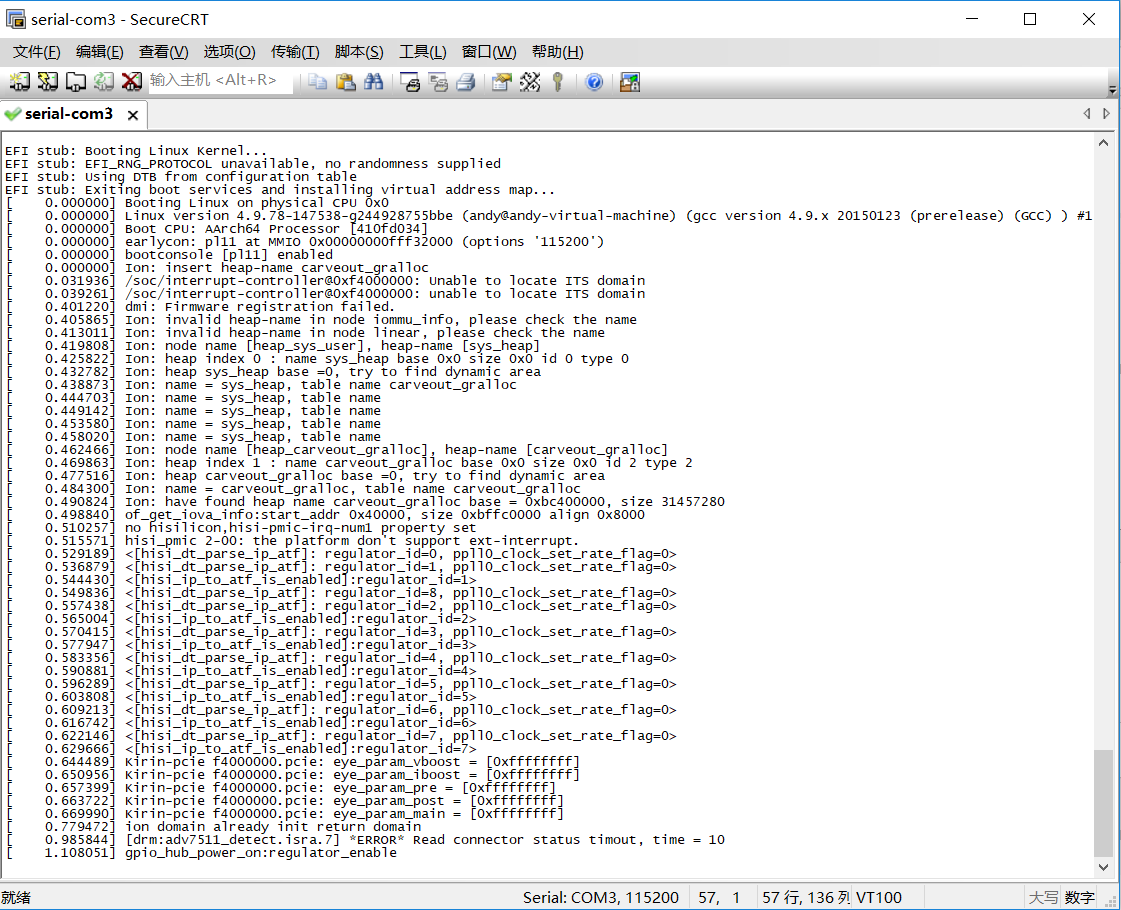This screenshot has width=1121, height=910.
Task: Click the Connect in Tab icon
Action: pos(76,82)
